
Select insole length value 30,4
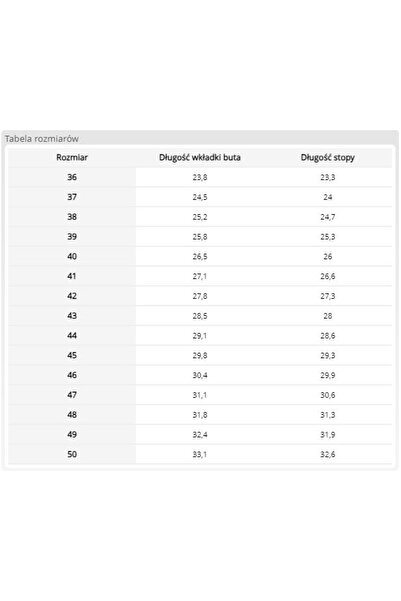coord(200,375)
